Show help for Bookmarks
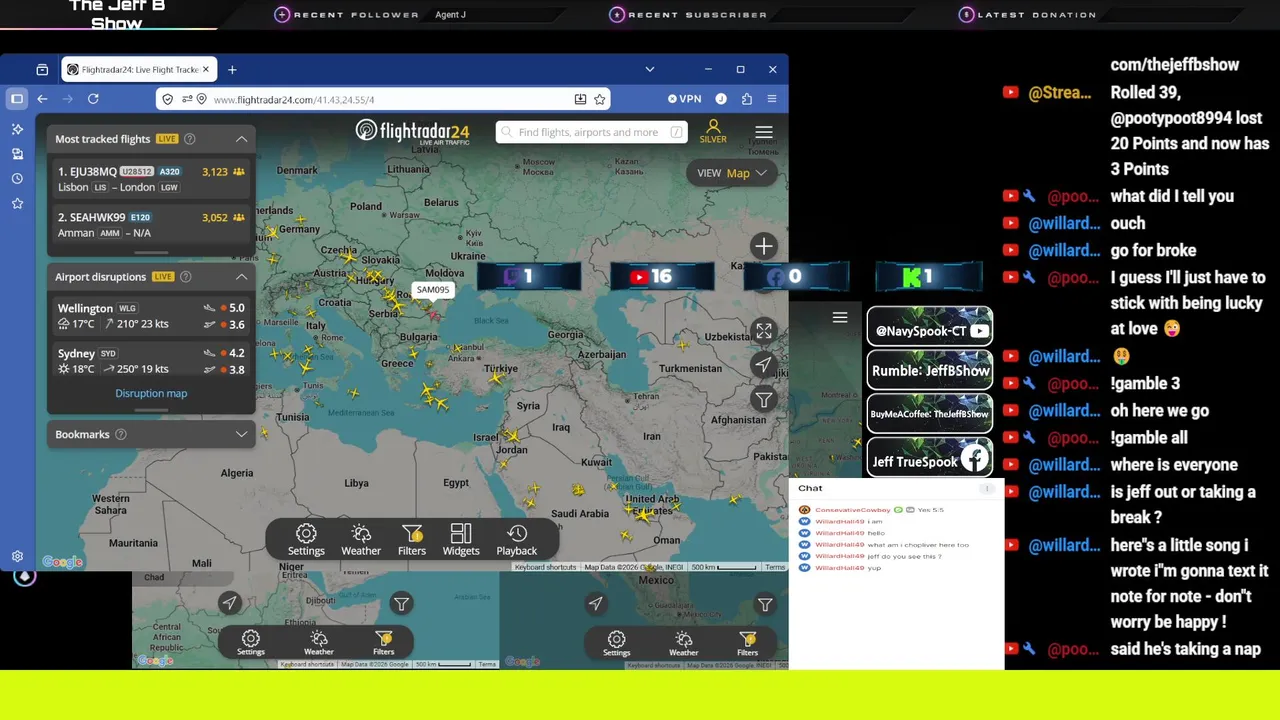Viewport: 1280px width, 720px height. [121, 435]
